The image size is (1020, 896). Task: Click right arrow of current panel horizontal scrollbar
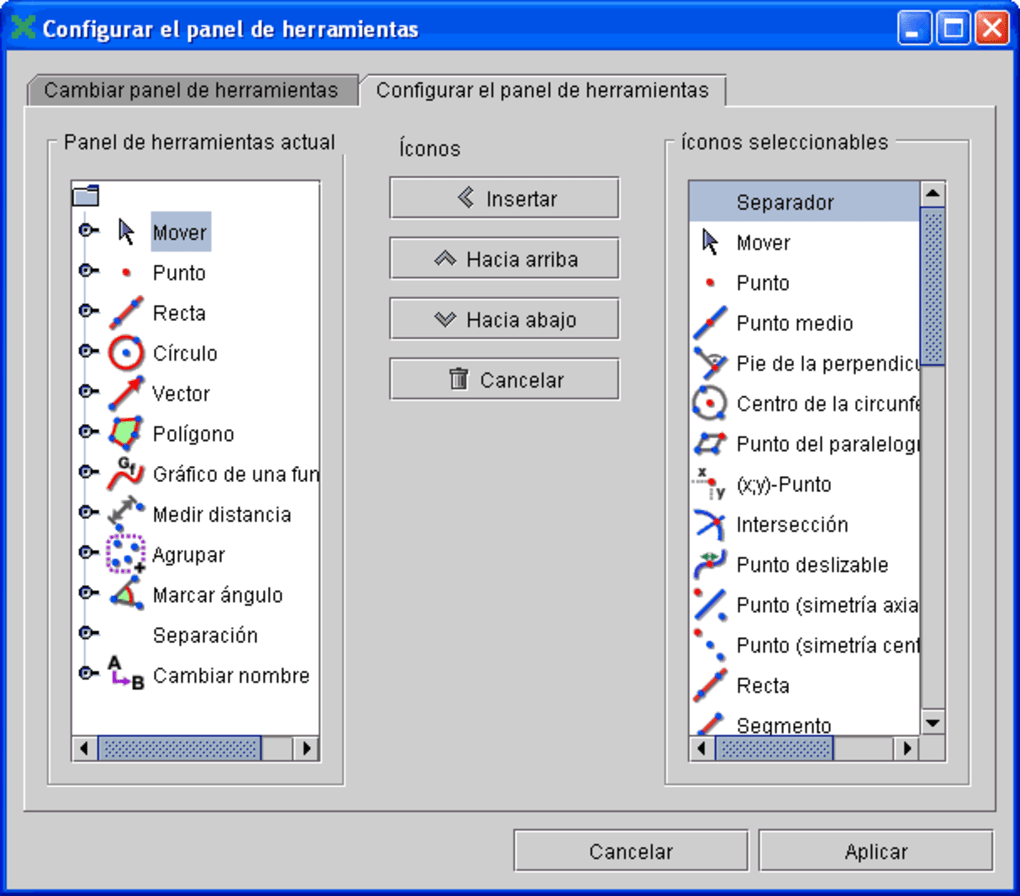[307, 748]
